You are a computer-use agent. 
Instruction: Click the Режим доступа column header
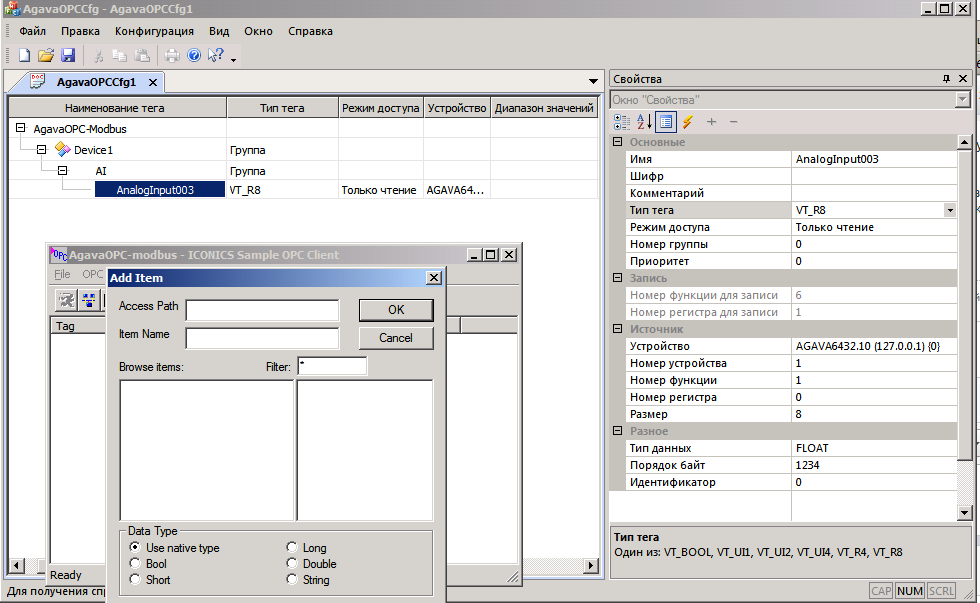pos(381,108)
